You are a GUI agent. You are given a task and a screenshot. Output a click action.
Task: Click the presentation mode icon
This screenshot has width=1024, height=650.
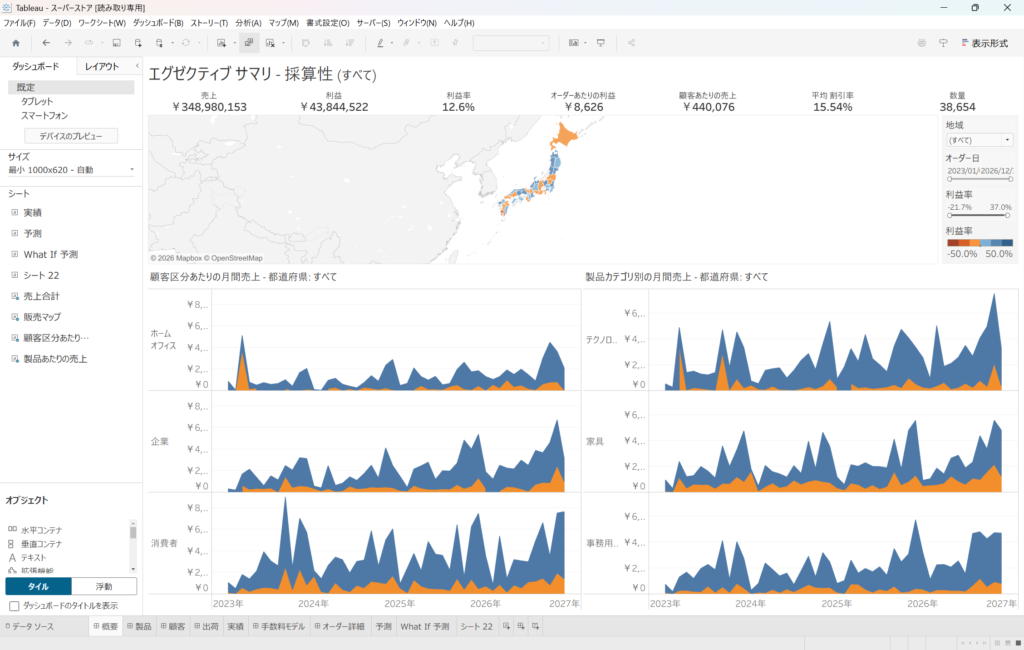click(x=601, y=43)
